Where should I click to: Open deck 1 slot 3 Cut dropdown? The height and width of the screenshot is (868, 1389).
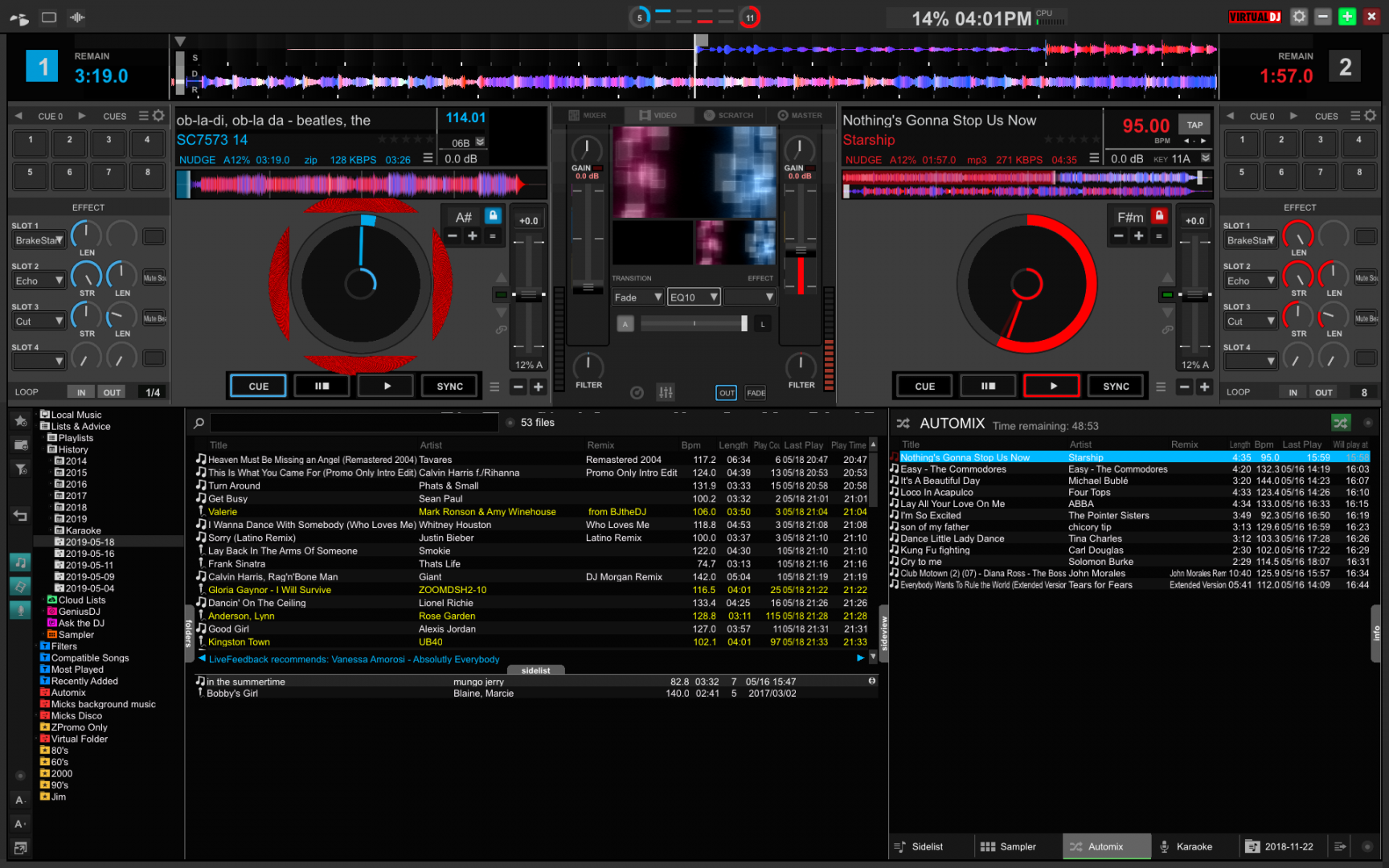(39, 321)
